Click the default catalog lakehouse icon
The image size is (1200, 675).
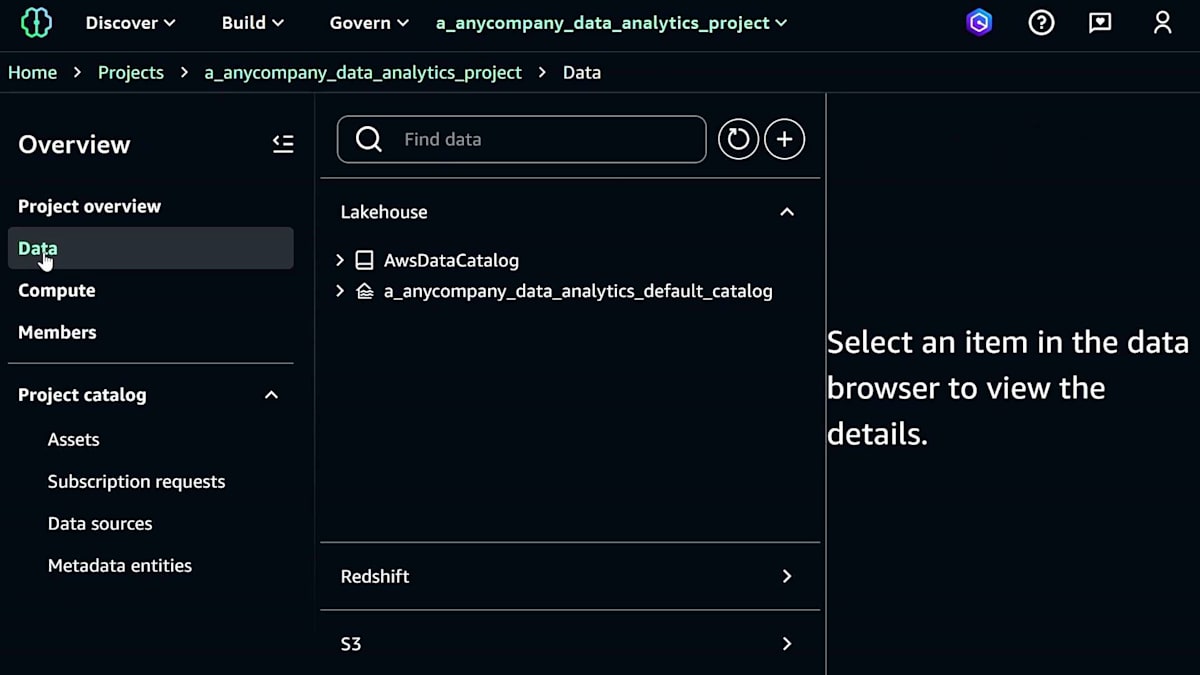[x=365, y=292]
